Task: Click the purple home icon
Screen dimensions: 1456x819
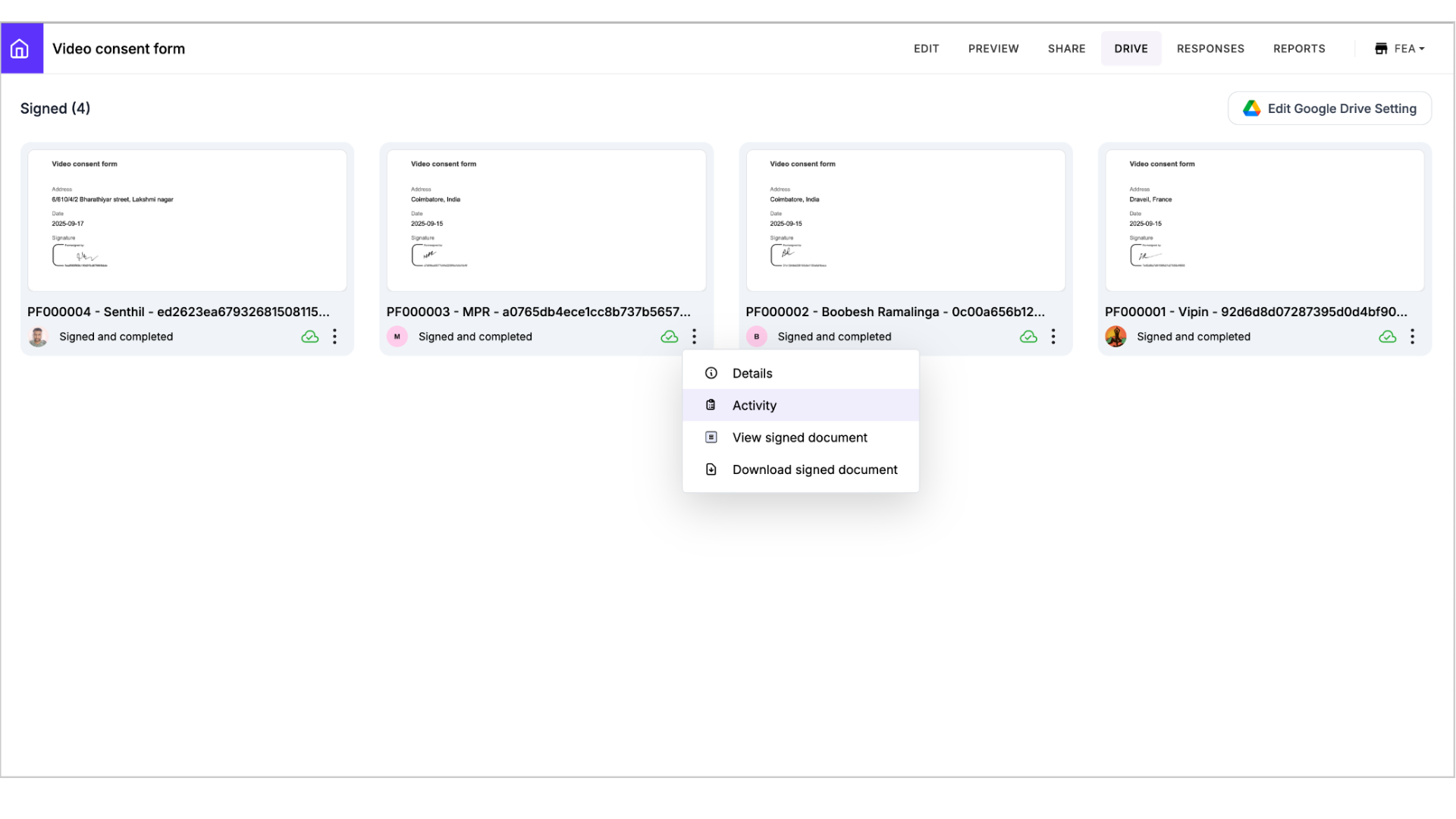Action: click(x=21, y=49)
